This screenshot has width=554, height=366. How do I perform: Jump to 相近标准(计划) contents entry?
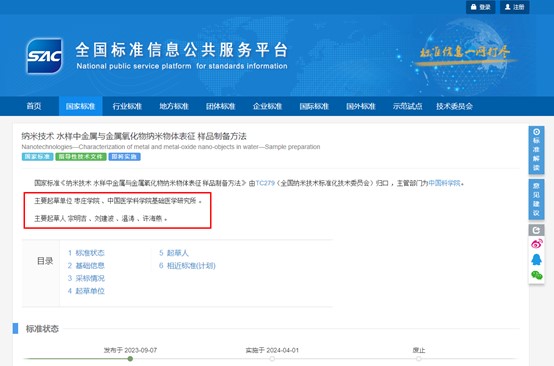(187, 266)
